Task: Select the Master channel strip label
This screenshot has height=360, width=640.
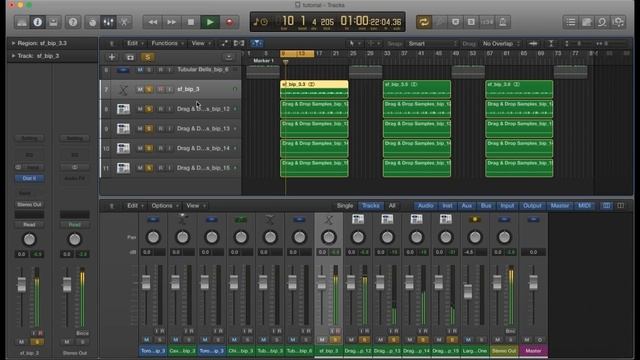Action: coord(533,351)
